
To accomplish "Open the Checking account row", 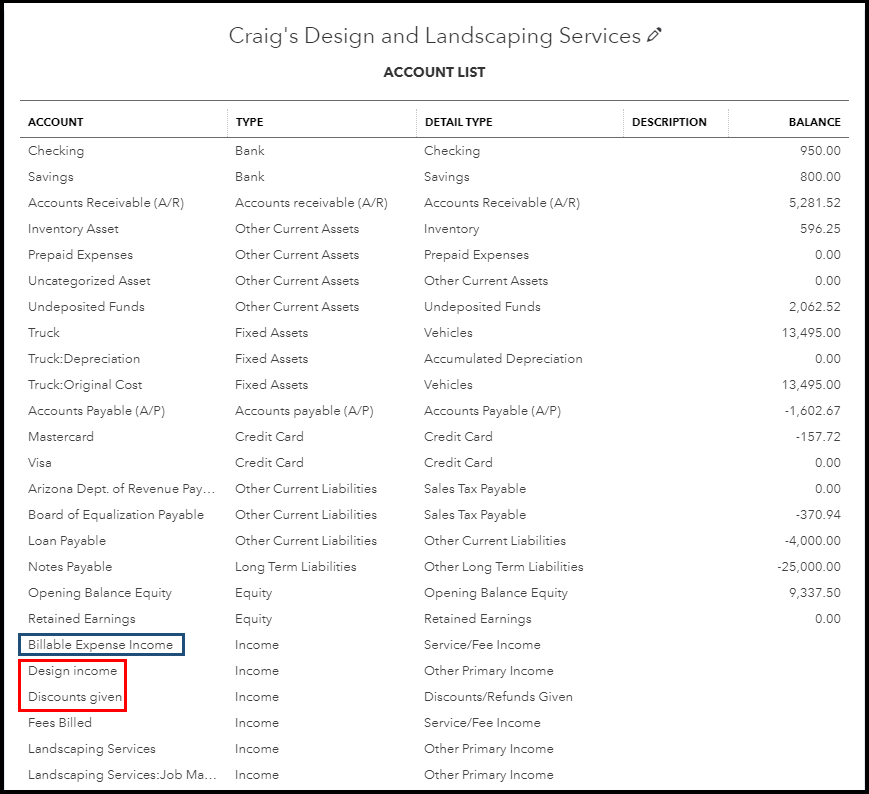I will [56, 151].
